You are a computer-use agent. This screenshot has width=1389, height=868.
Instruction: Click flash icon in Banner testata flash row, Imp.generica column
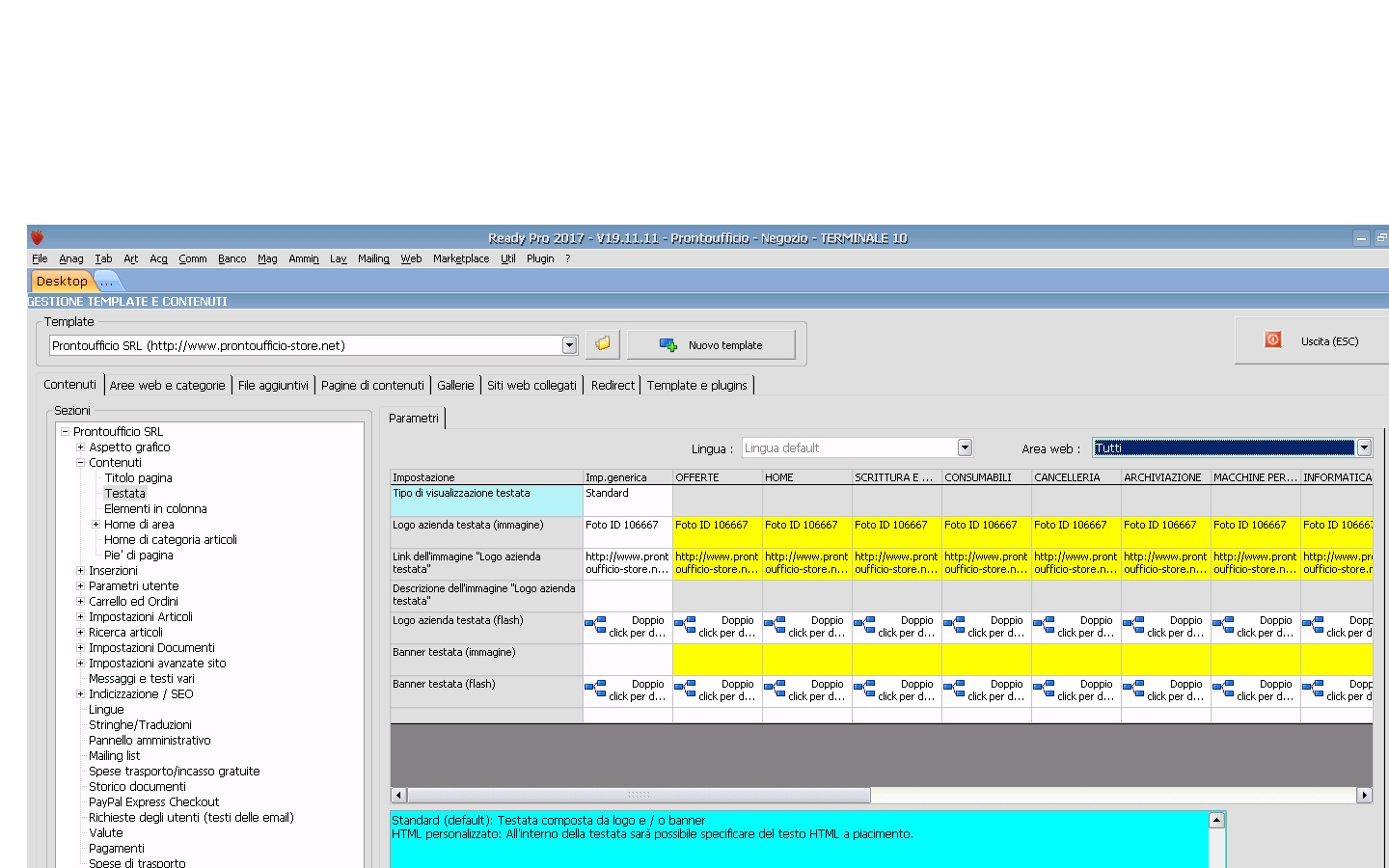tap(596, 690)
